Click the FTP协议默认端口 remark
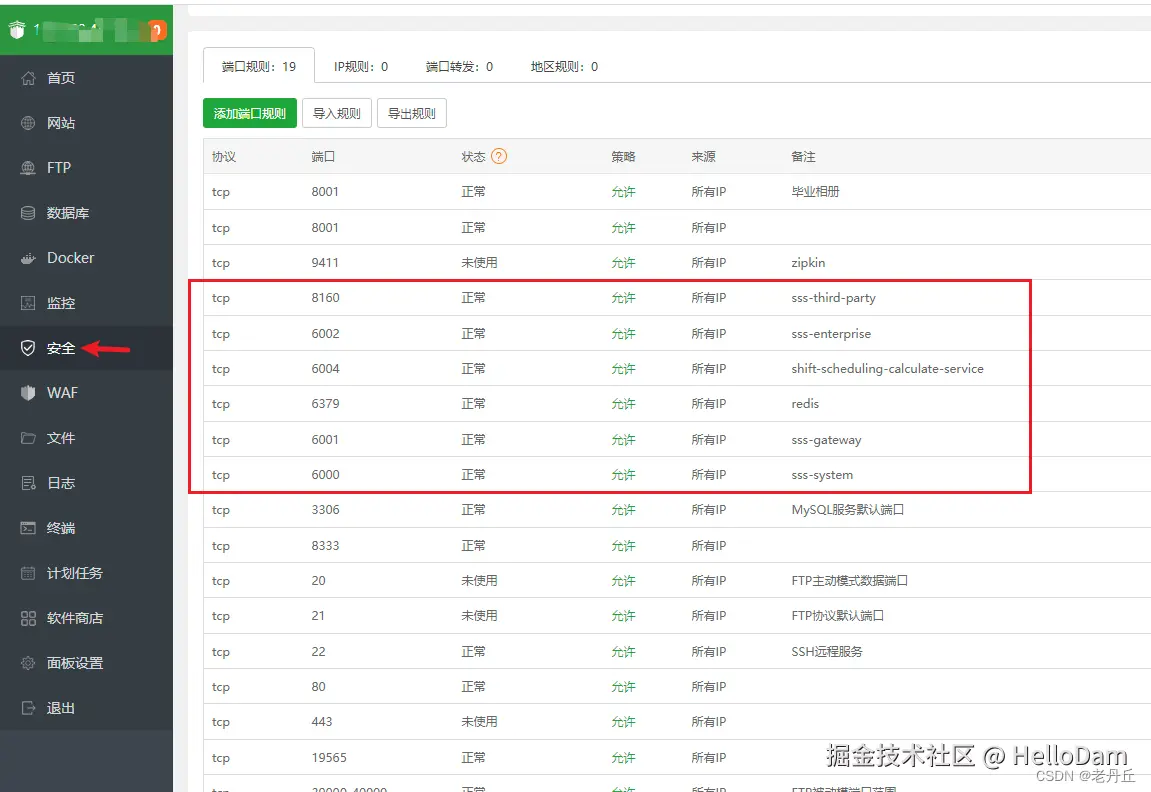Screen dimensions: 1151x792 (838, 616)
